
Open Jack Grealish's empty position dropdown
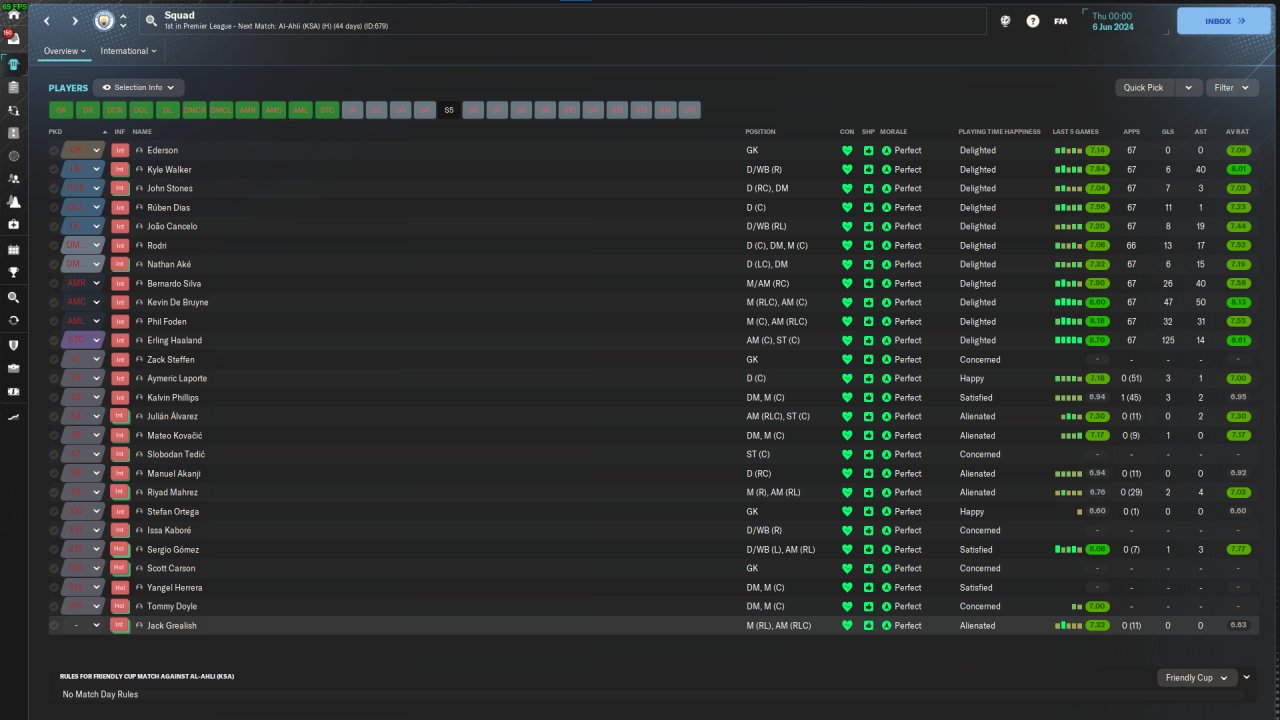83,625
